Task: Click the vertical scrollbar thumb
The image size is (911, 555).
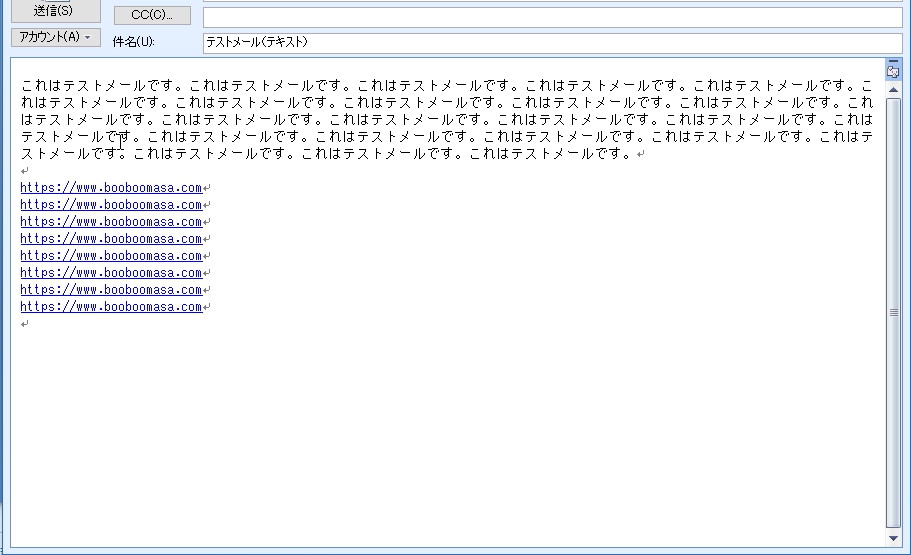Action: (x=893, y=313)
